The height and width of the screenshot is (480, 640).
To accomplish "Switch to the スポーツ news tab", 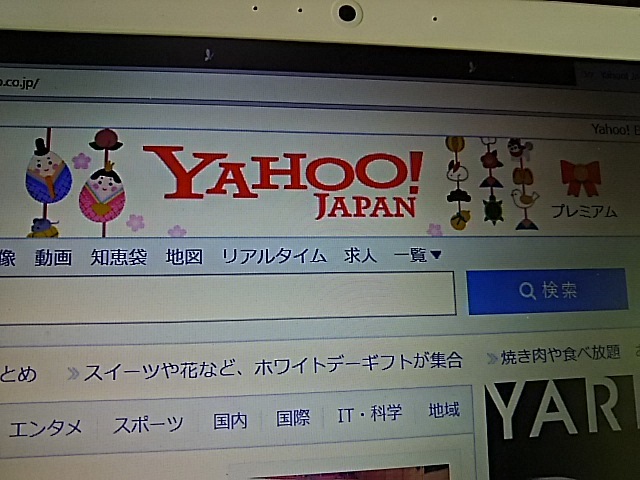I will tap(148, 424).
